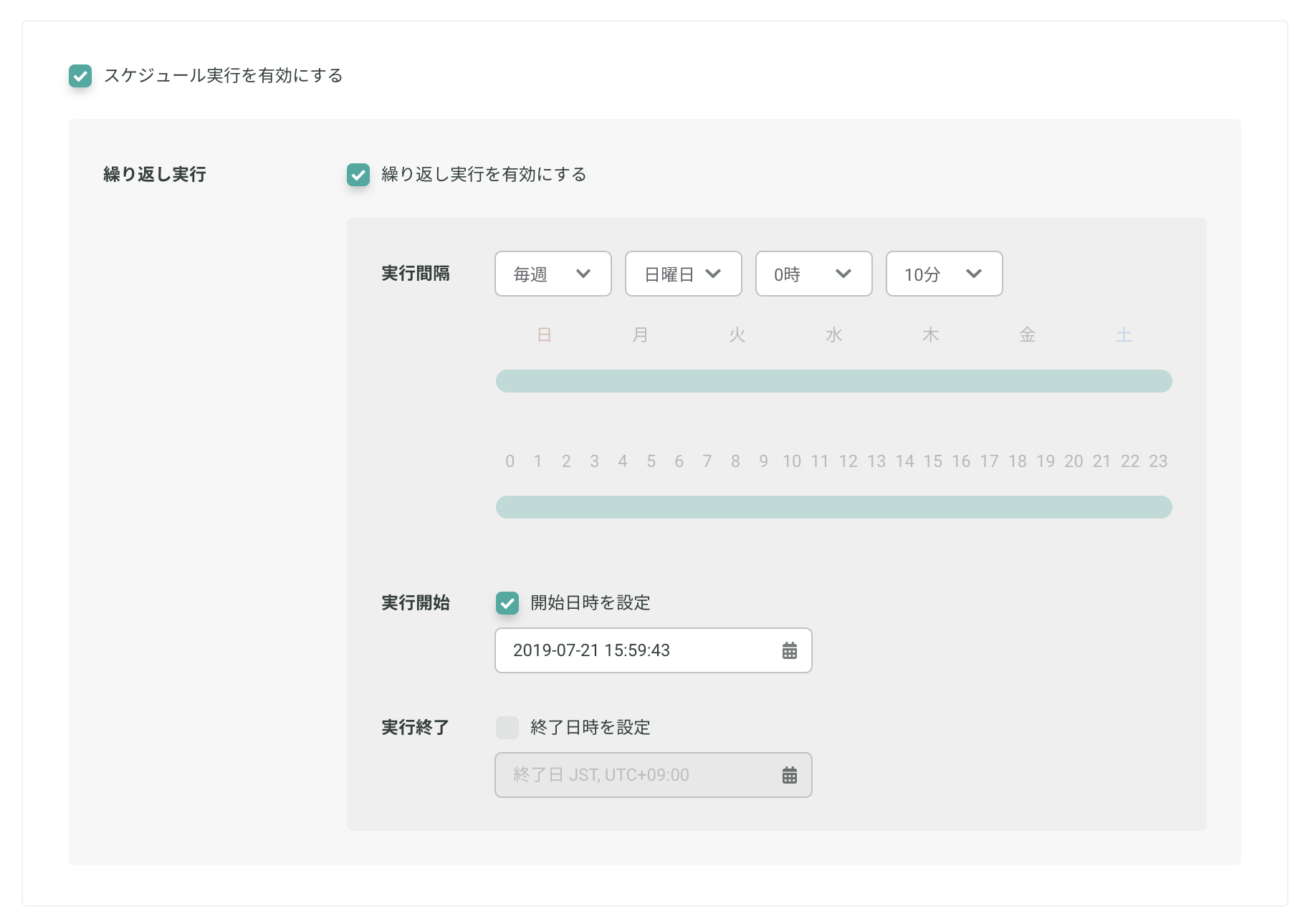Image resolution: width=1310 pixels, height=924 pixels.
Task: Click start date field 2019-07-21 15:59:43
Action: [654, 650]
